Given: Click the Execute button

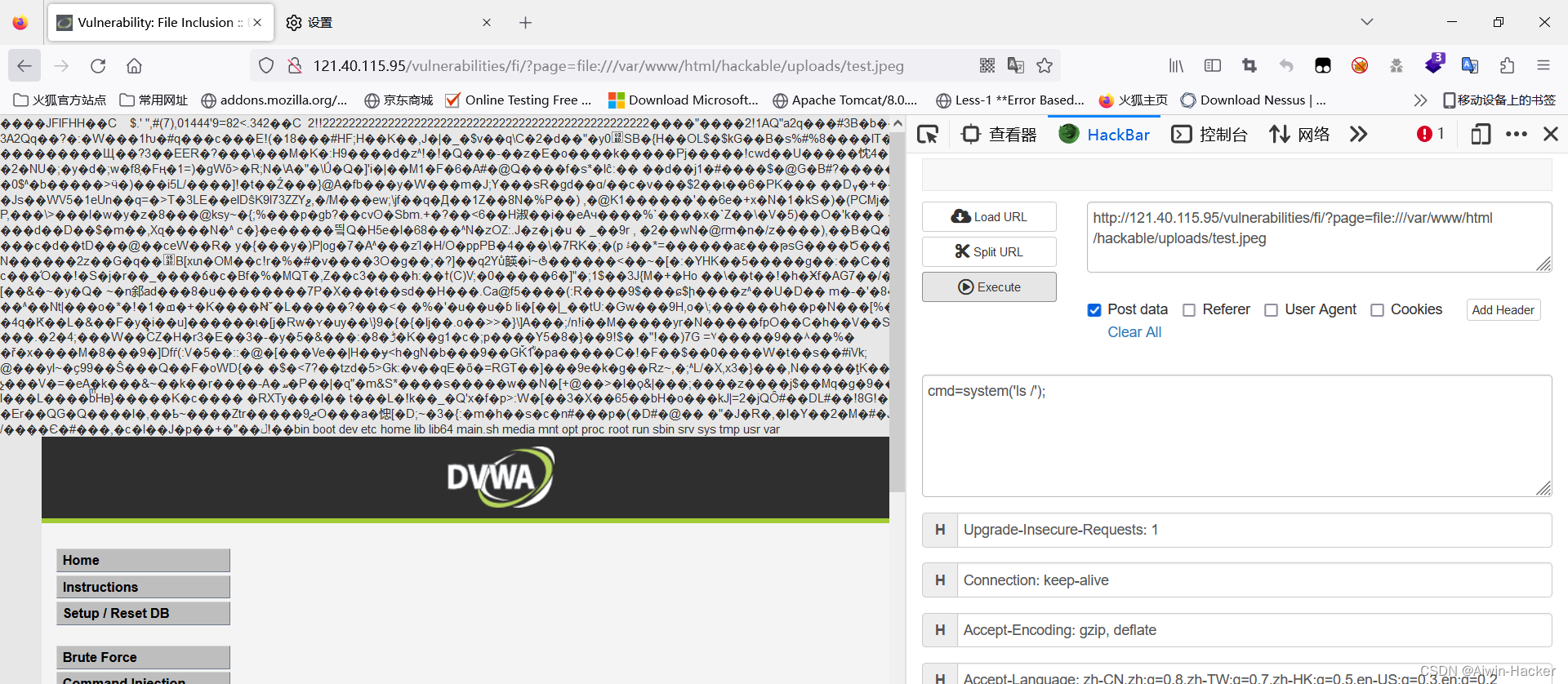Looking at the screenshot, I should [989, 286].
